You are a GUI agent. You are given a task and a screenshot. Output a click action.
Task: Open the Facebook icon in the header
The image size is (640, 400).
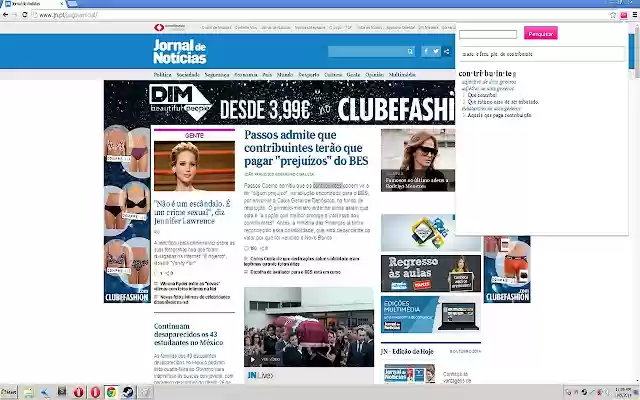[x=426, y=51]
